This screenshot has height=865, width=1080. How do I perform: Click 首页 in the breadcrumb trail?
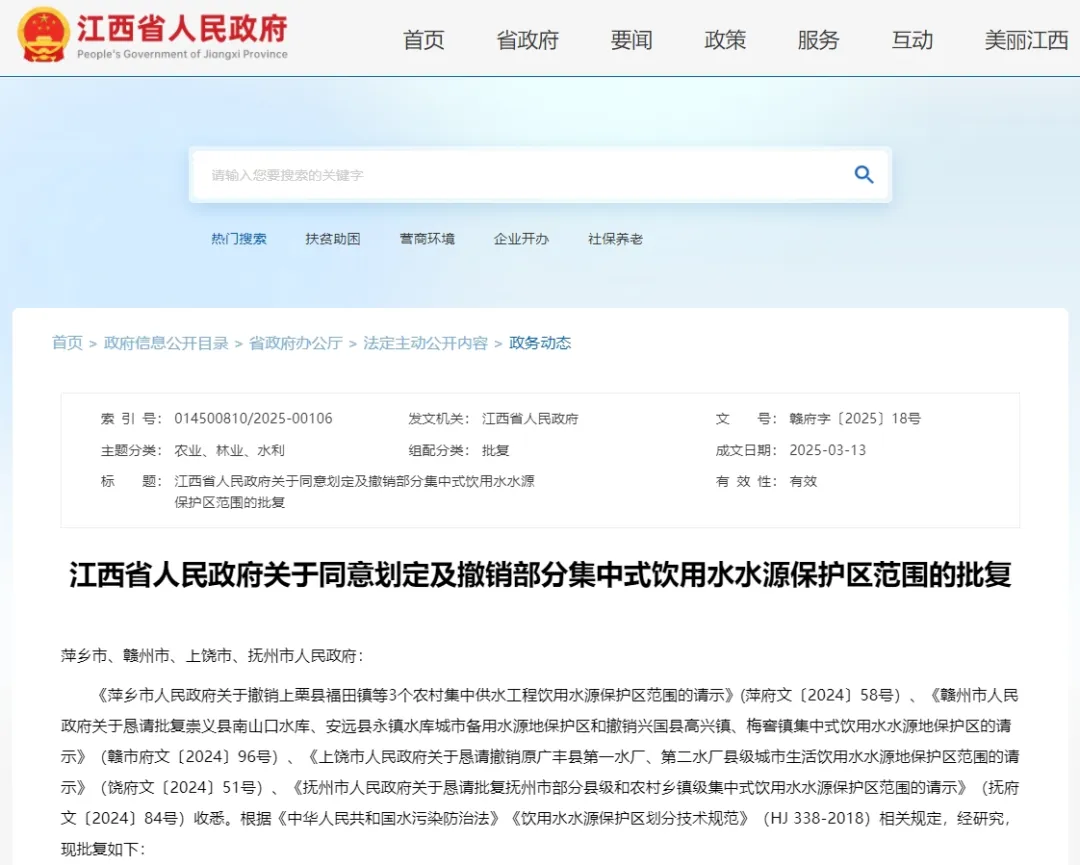tap(68, 343)
